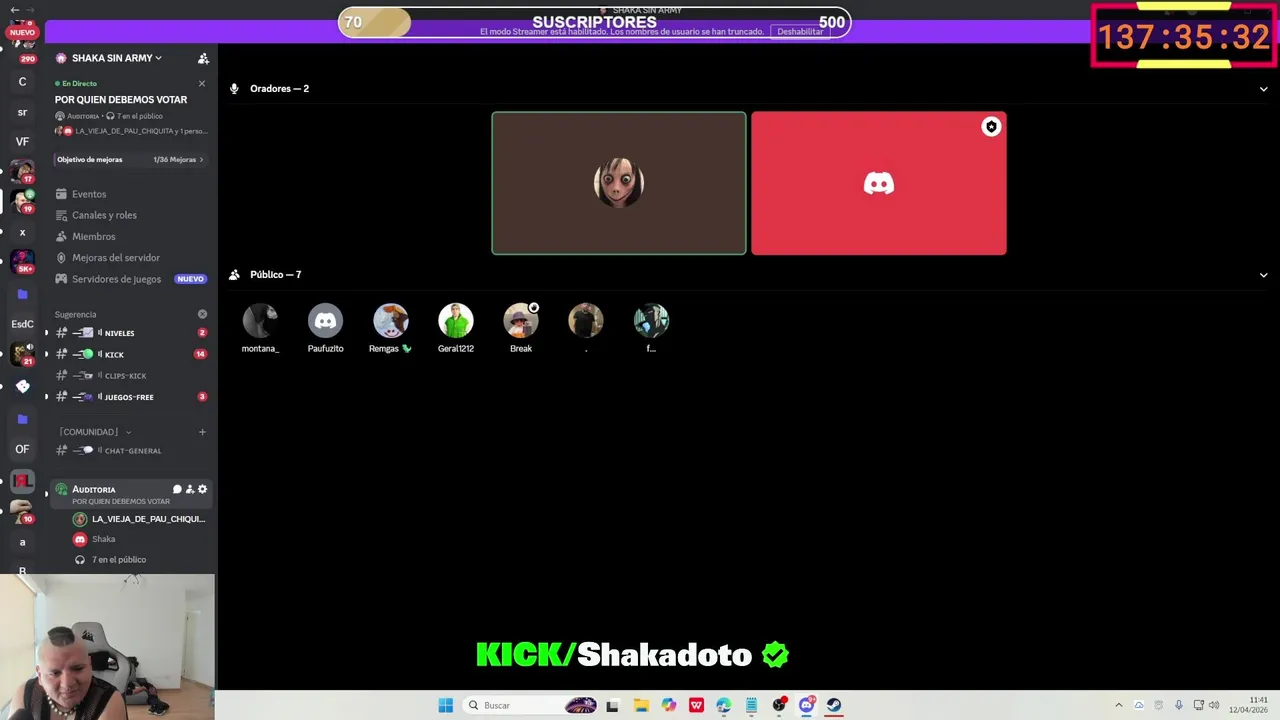Close the Sugerencia section
Viewport: 1280px width, 720px height.
coord(202,314)
